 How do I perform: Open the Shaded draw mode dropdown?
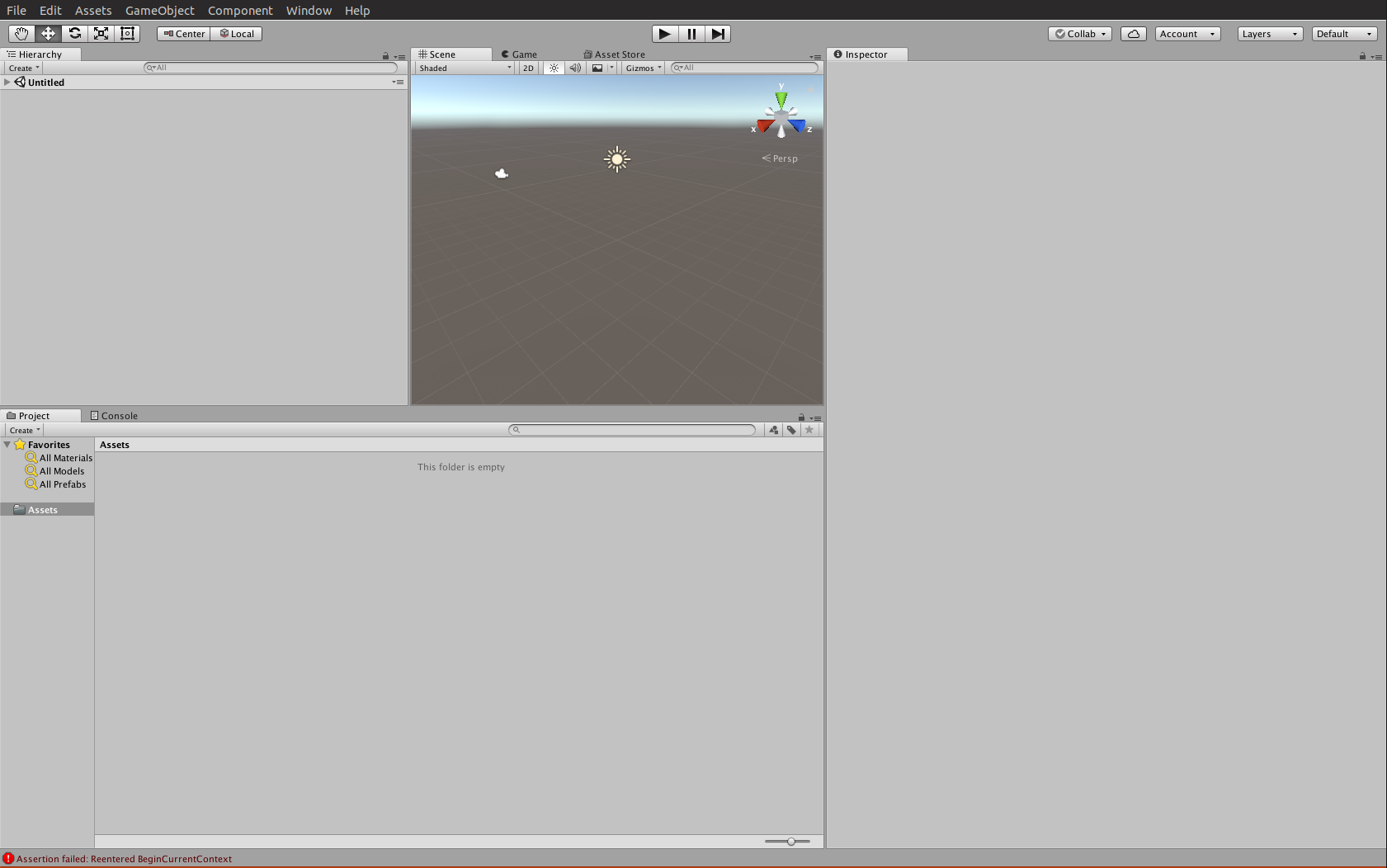point(464,68)
